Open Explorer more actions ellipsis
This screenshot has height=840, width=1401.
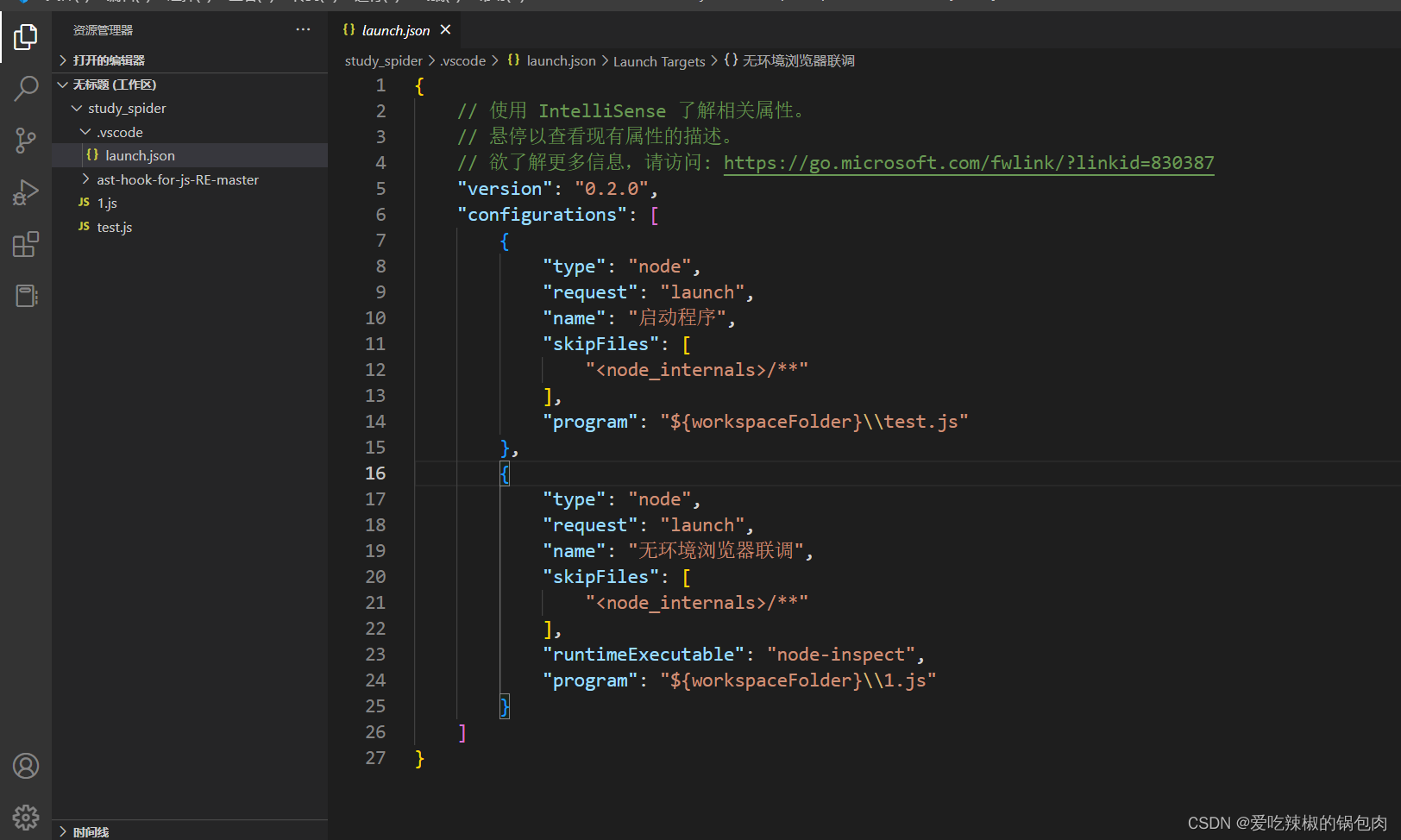point(303,29)
